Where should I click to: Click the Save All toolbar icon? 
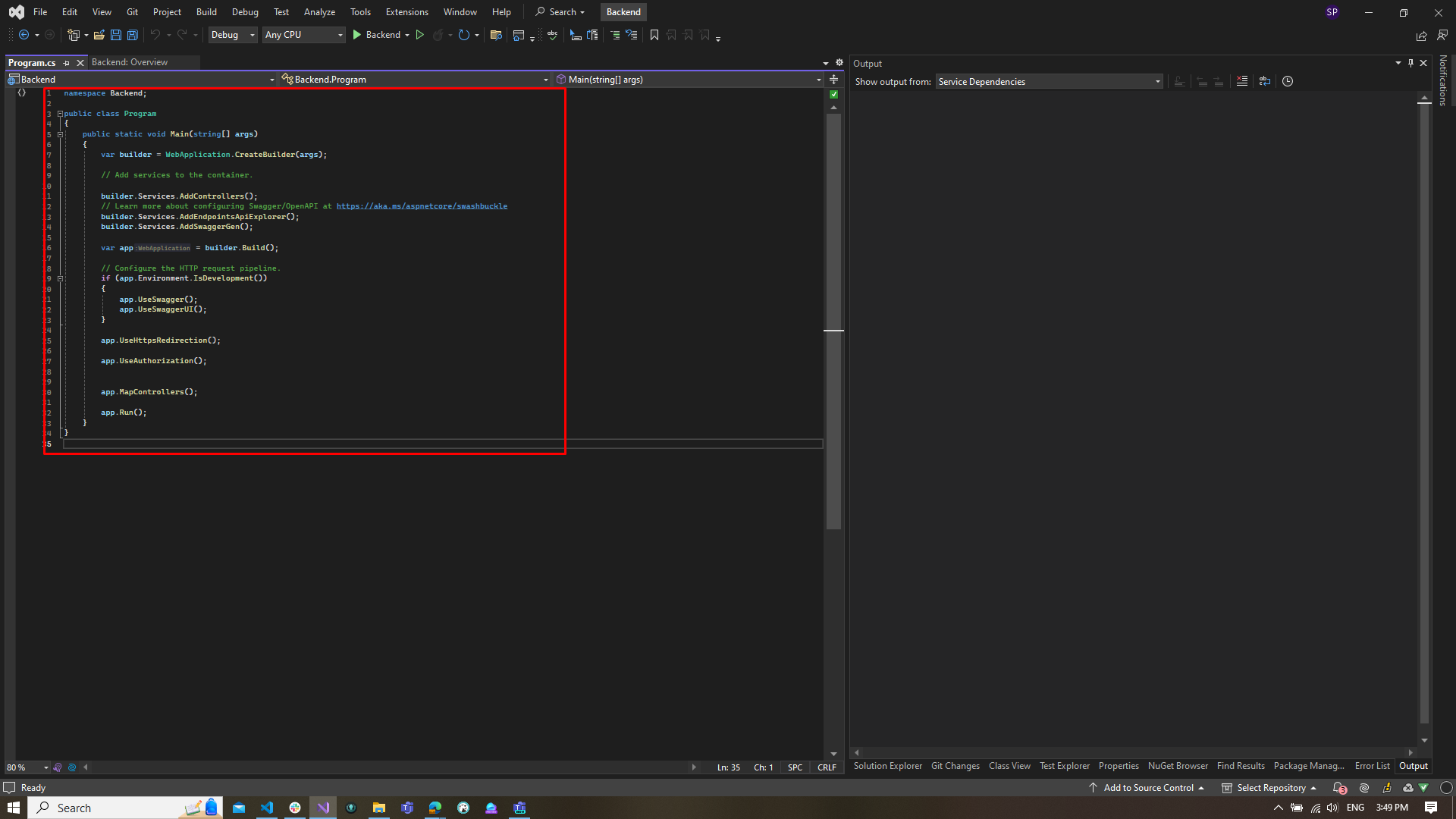(x=133, y=35)
